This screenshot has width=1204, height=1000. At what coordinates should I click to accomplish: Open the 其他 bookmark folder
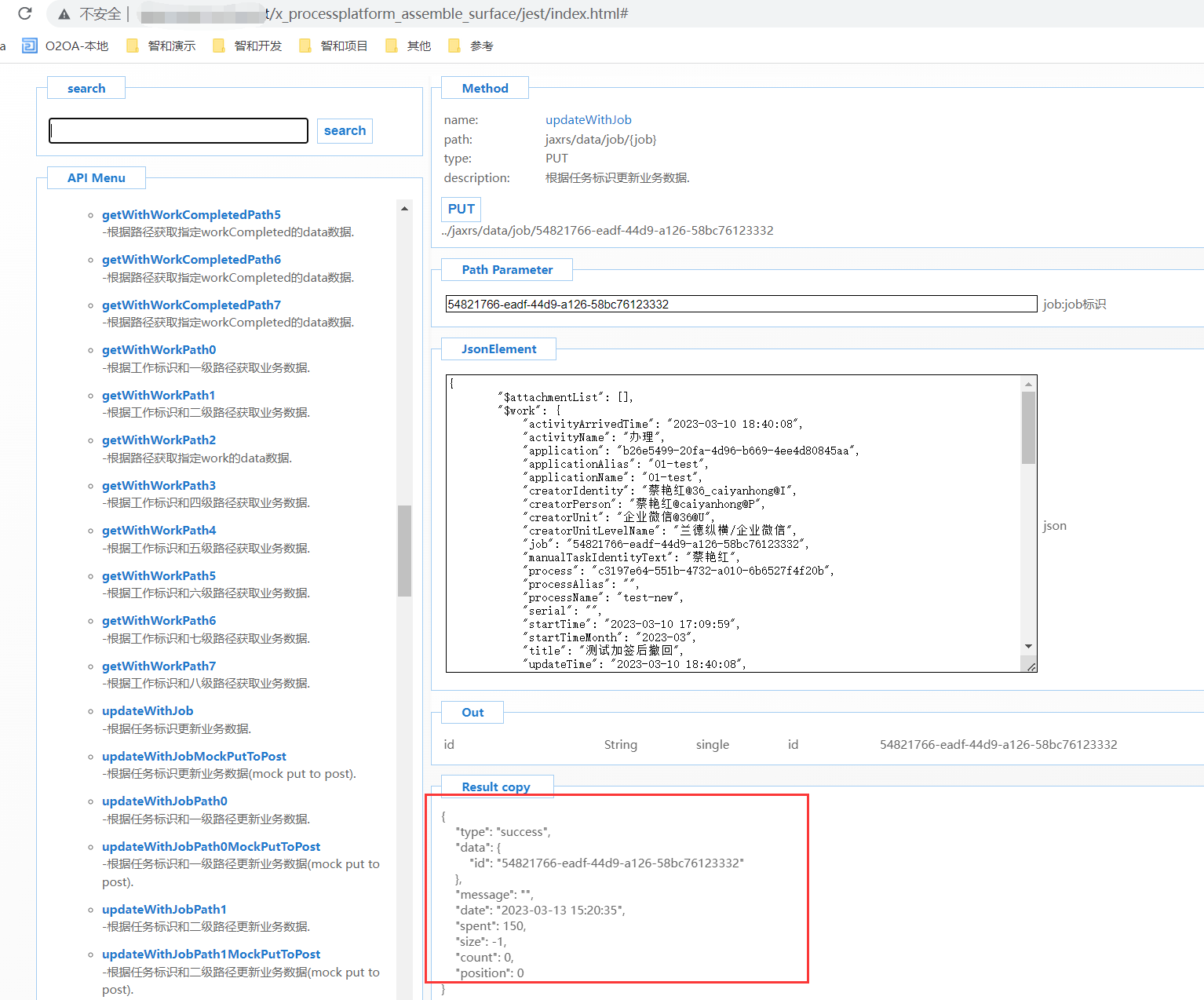(x=408, y=46)
